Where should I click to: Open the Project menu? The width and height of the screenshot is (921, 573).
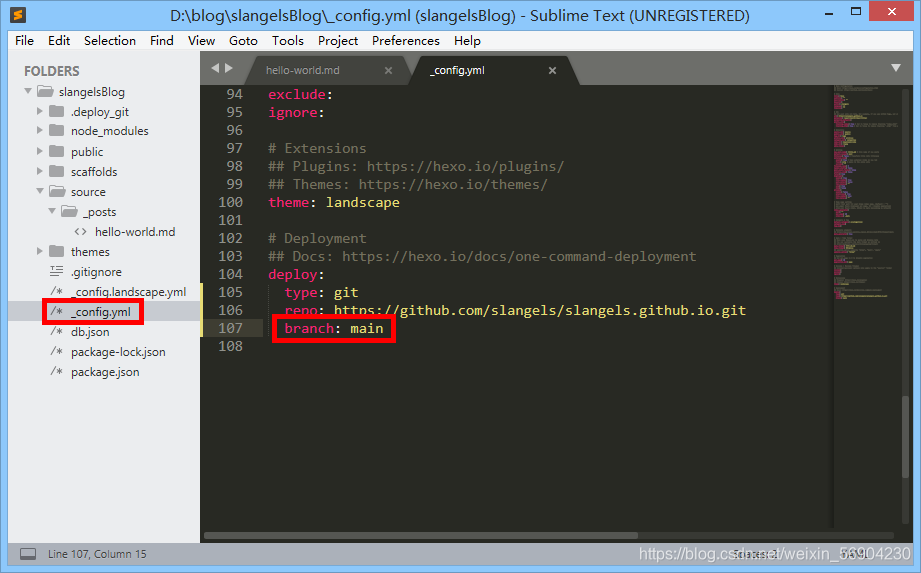[x=338, y=41]
